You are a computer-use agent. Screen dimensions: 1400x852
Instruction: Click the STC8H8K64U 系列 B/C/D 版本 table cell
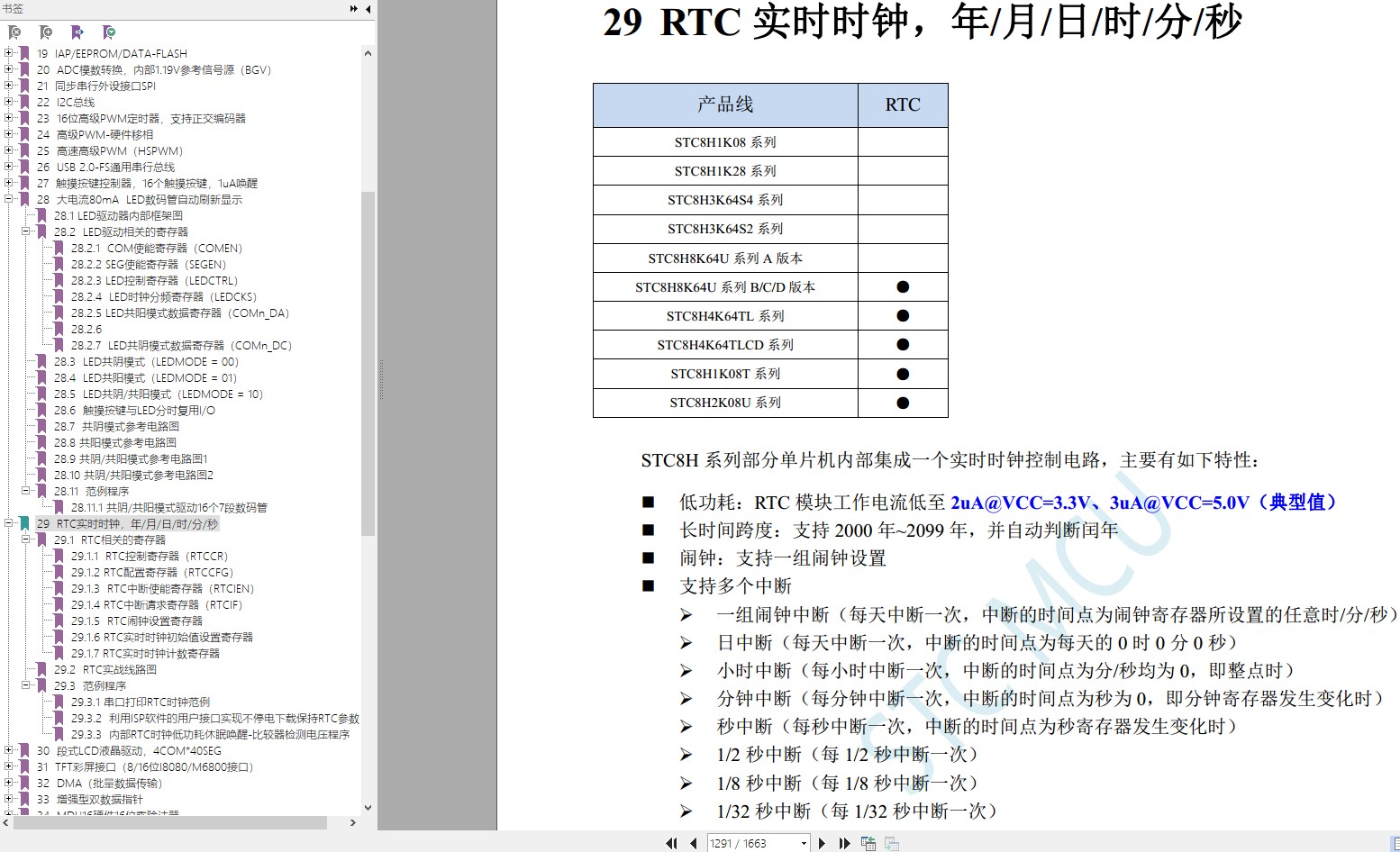[725, 287]
